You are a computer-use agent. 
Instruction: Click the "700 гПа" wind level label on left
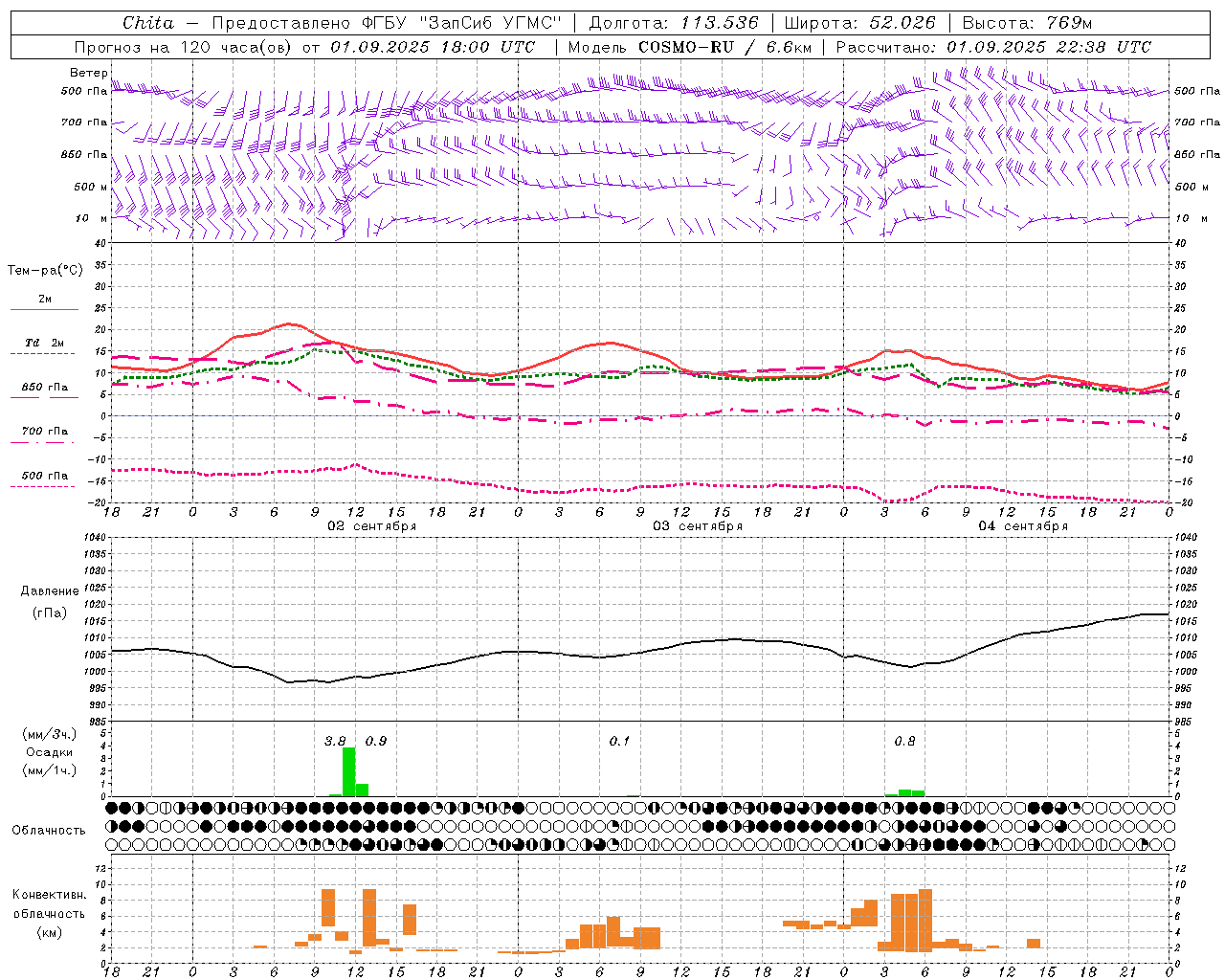pyautogui.click(x=84, y=122)
